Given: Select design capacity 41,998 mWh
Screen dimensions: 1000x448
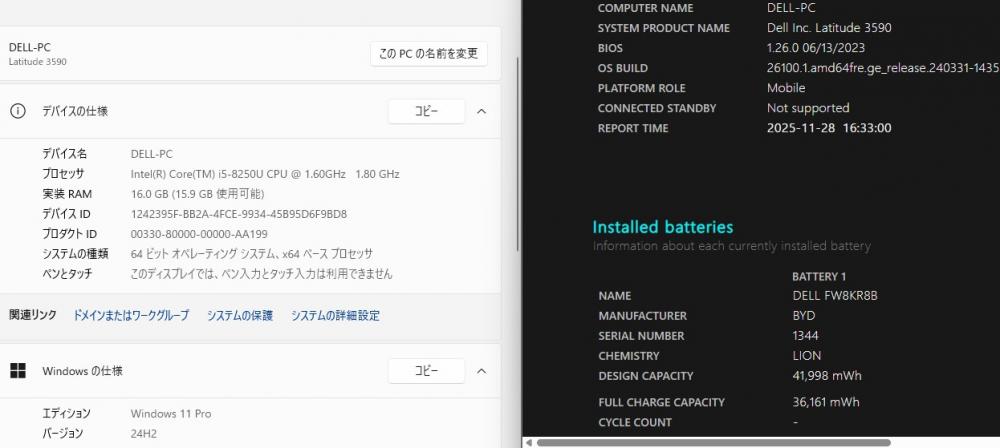Looking at the screenshot, I should point(827,377).
